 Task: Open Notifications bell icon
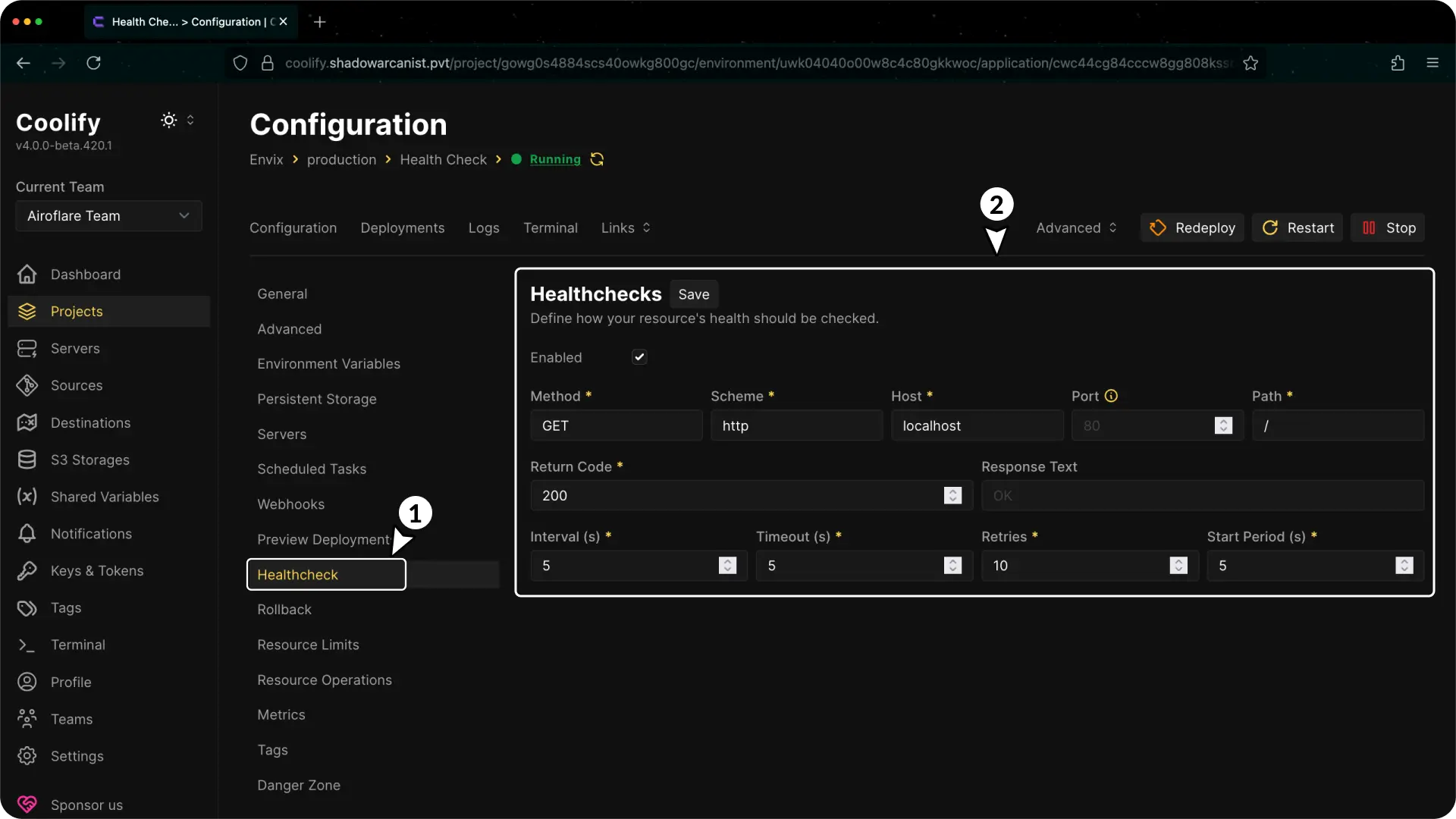point(27,534)
